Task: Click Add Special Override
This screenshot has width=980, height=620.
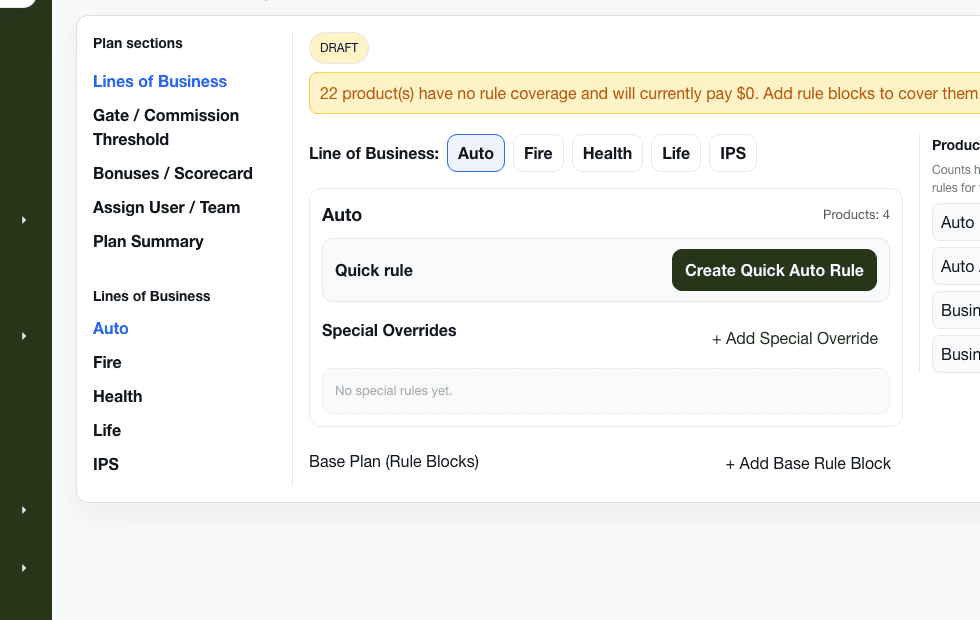Action: coord(795,338)
